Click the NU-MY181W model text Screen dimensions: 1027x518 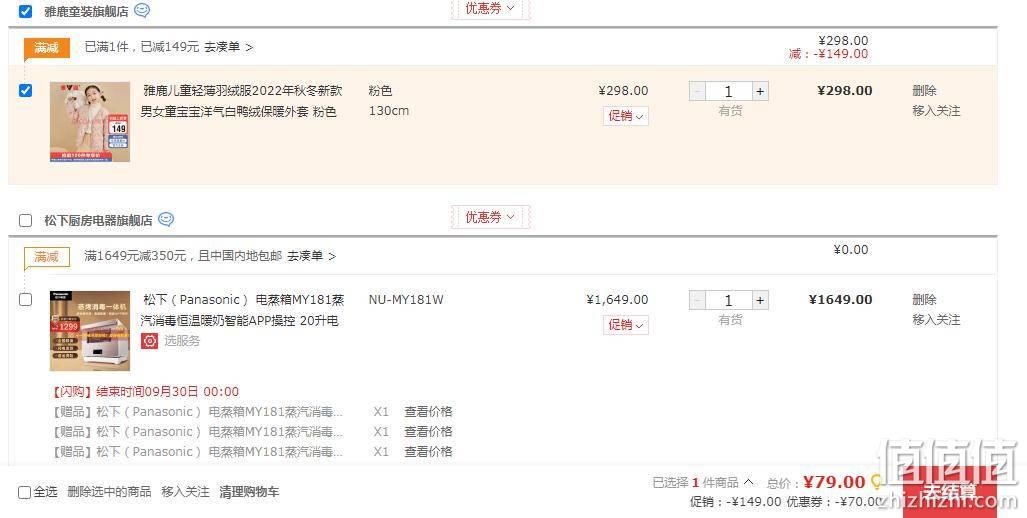pyautogui.click(x=406, y=300)
